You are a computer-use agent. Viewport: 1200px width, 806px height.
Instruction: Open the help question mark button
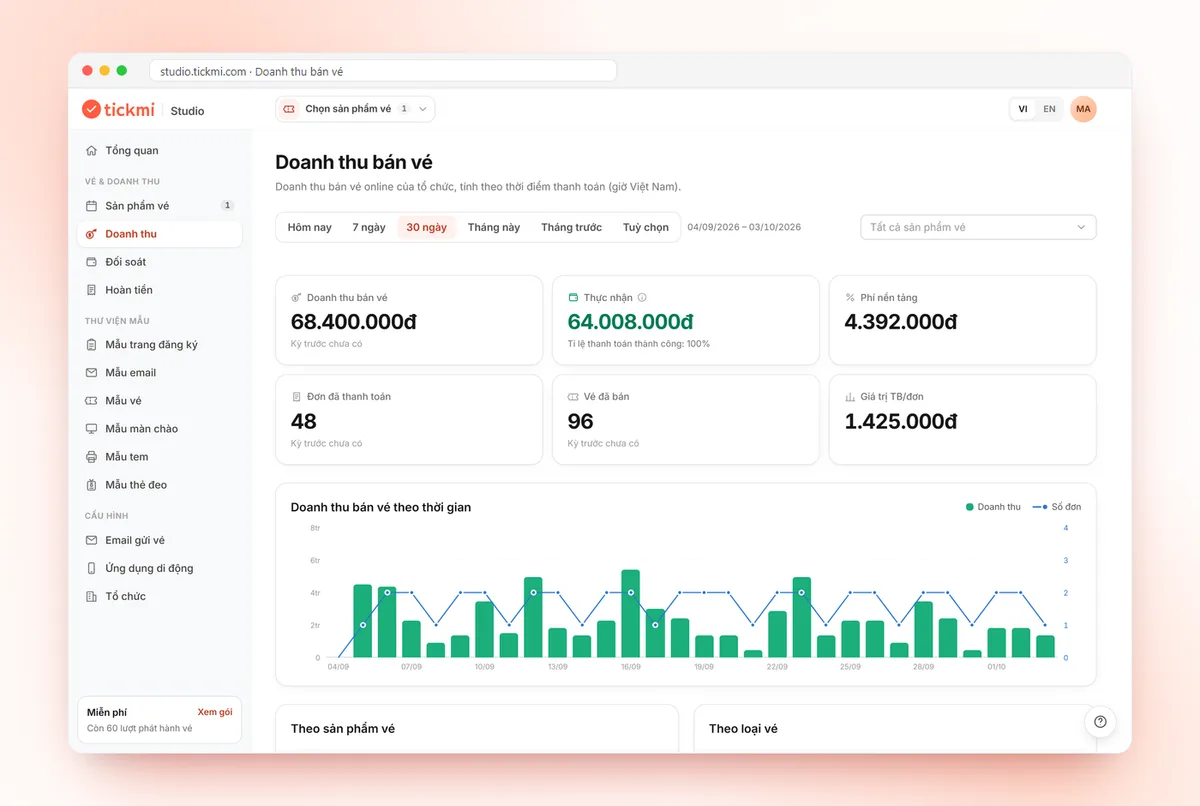coord(1100,722)
